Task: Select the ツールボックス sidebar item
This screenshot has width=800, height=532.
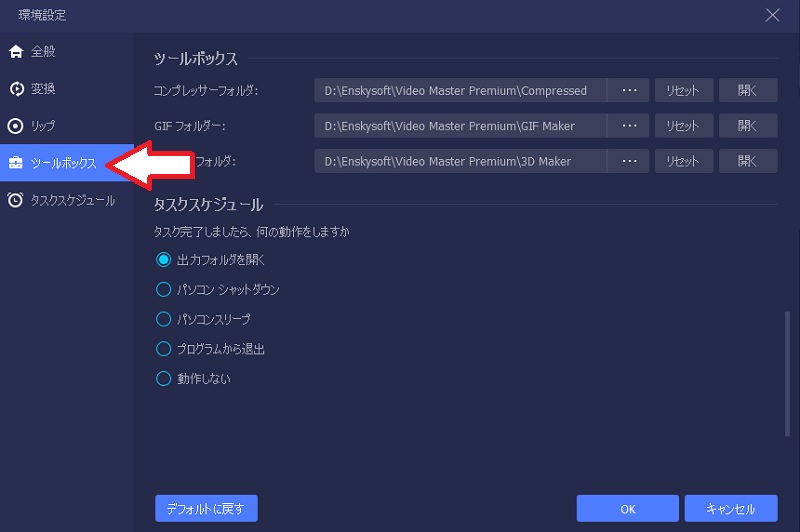Action: click(x=67, y=163)
